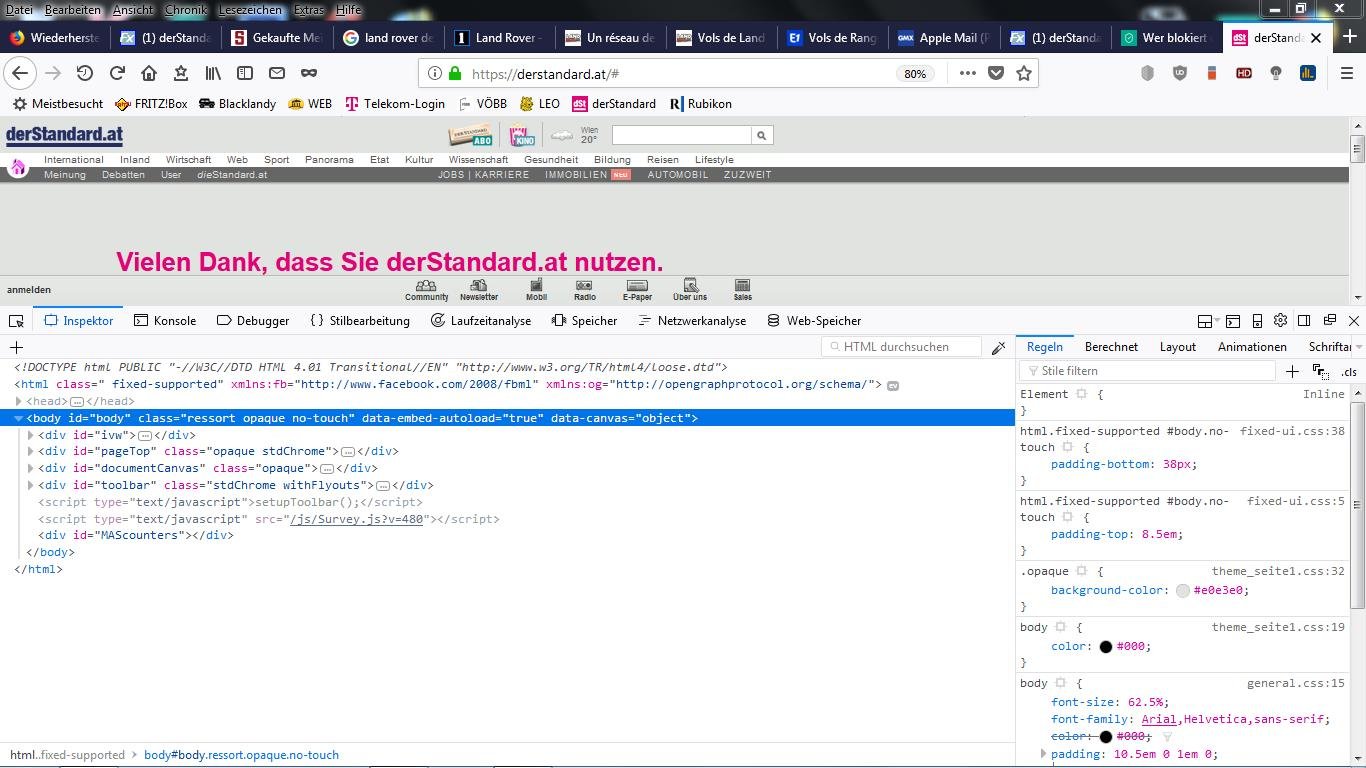This screenshot has height=768, width=1366.
Task: Switch to the Konsole tab
Action: (x=165, y=321)
